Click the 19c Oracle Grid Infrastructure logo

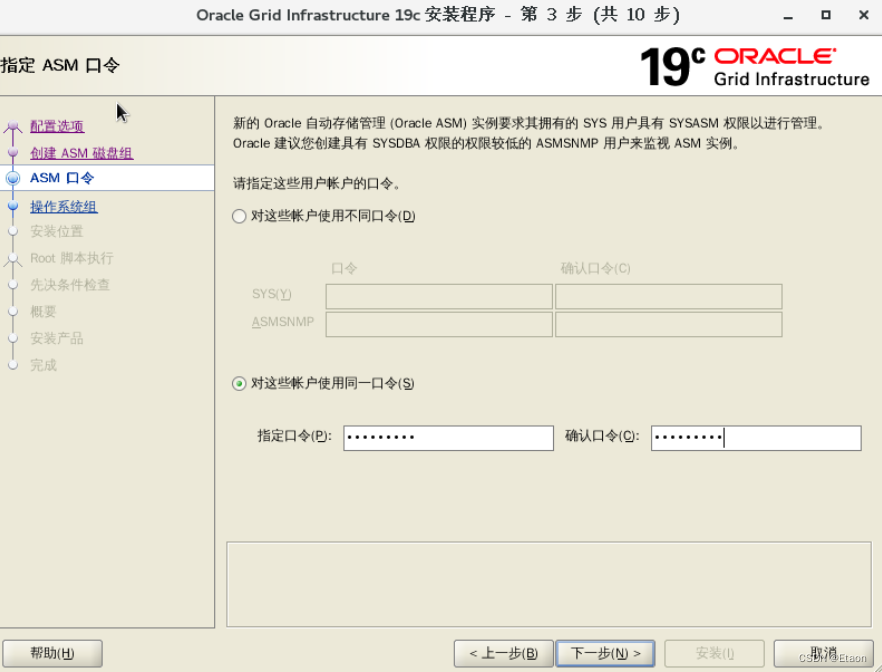pos(755,67)
